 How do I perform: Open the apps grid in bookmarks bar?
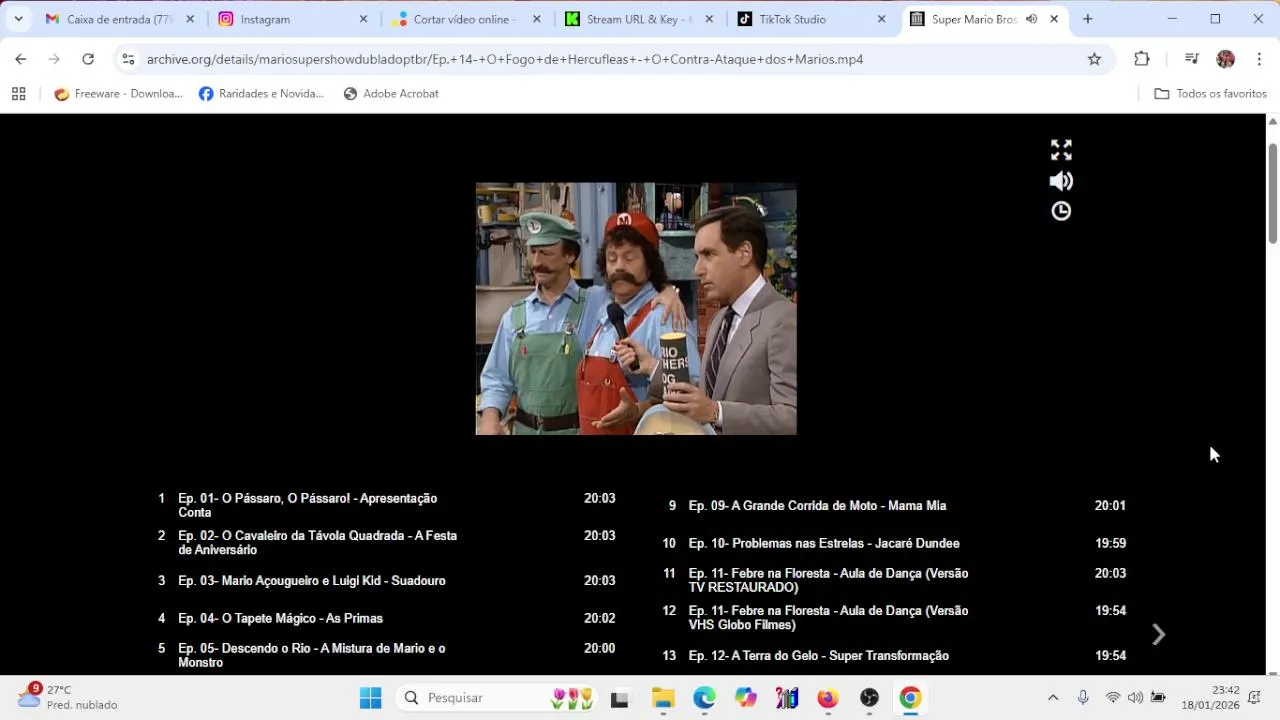18,94
